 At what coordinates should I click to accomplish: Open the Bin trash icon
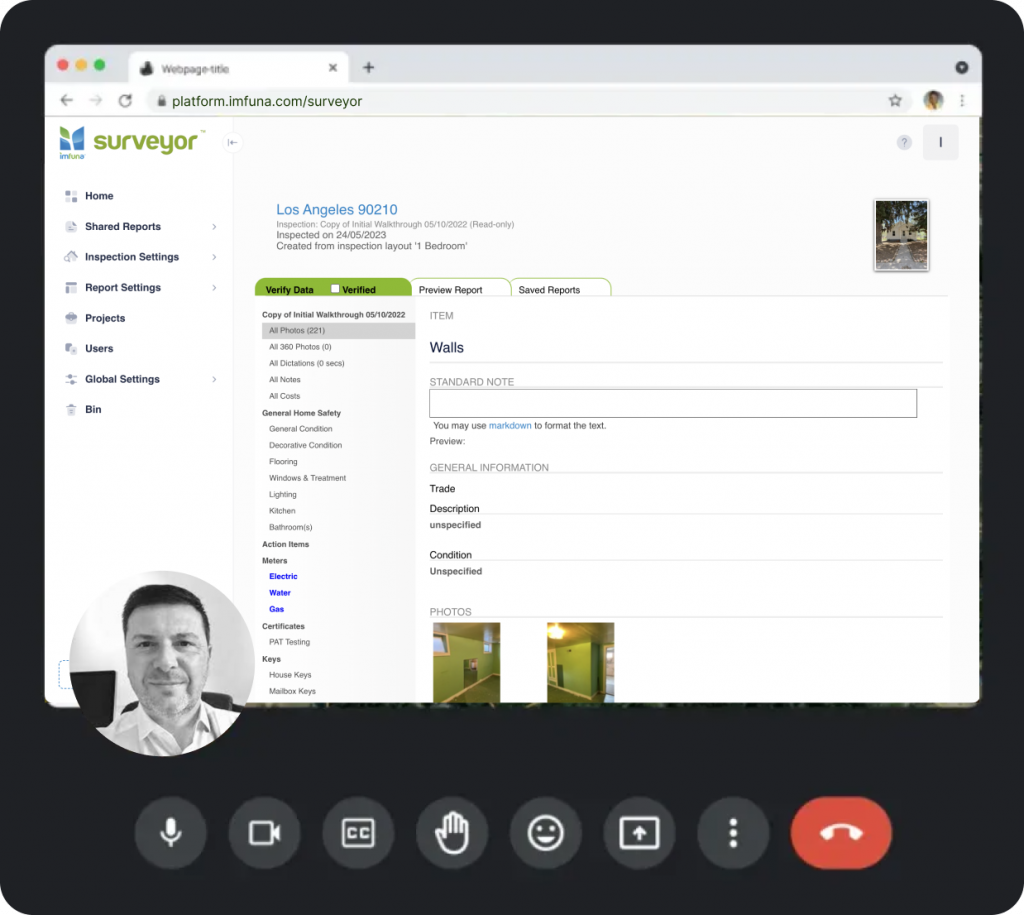70,409
